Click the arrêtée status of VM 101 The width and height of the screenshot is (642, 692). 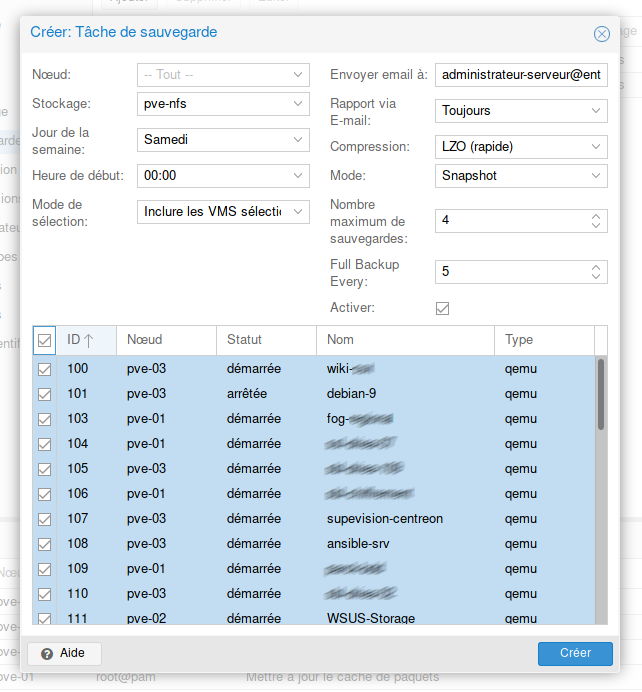247,394
